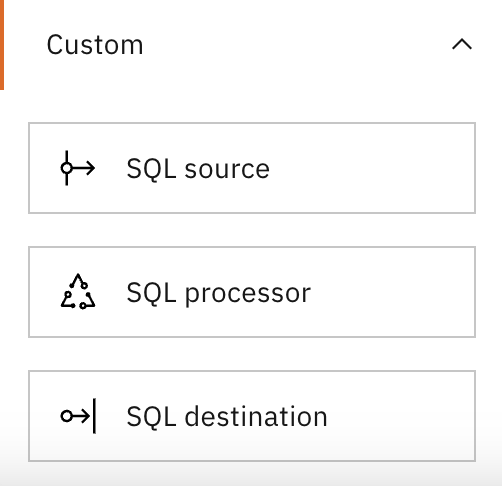The height and width of the screenshot is (486, 502).
Task: Click empty space right of SQL processor text
Action: point(392,292)
